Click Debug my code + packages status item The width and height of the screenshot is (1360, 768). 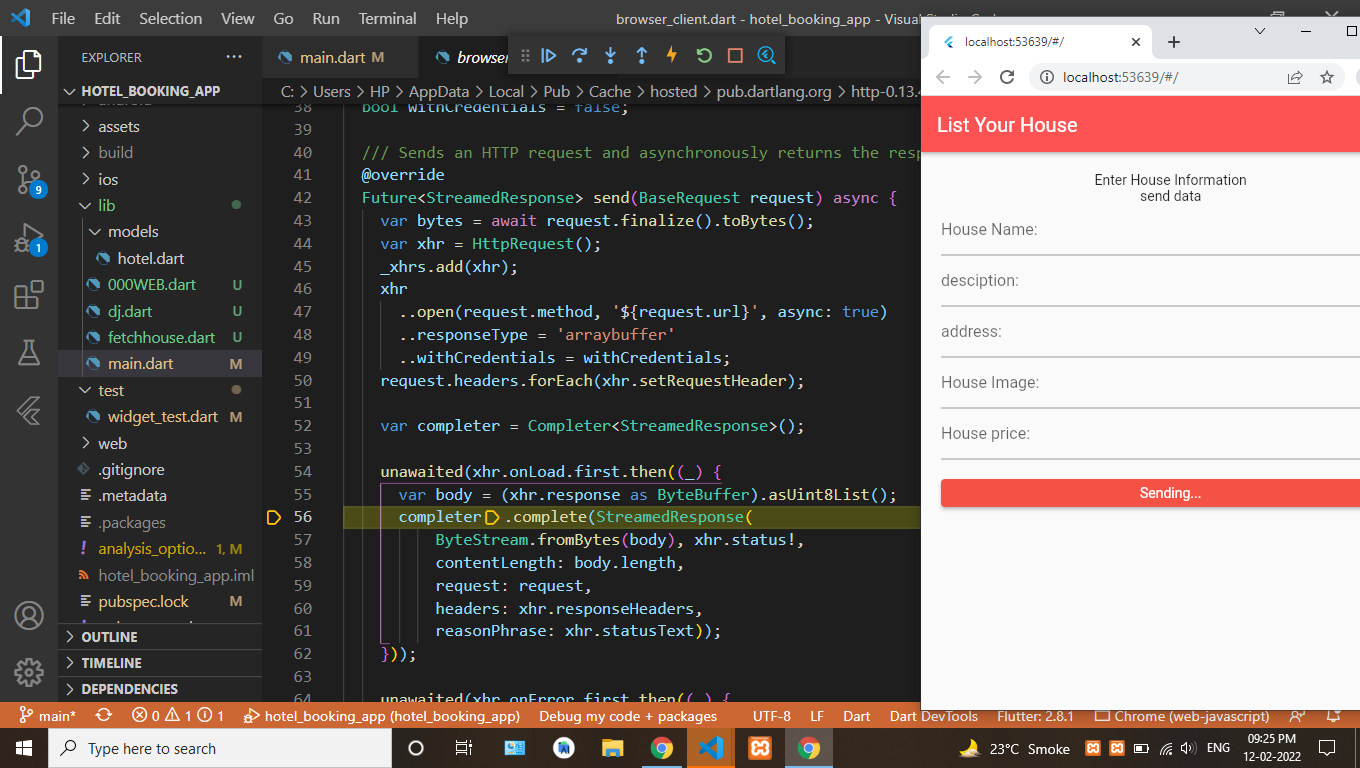point(628,716)
